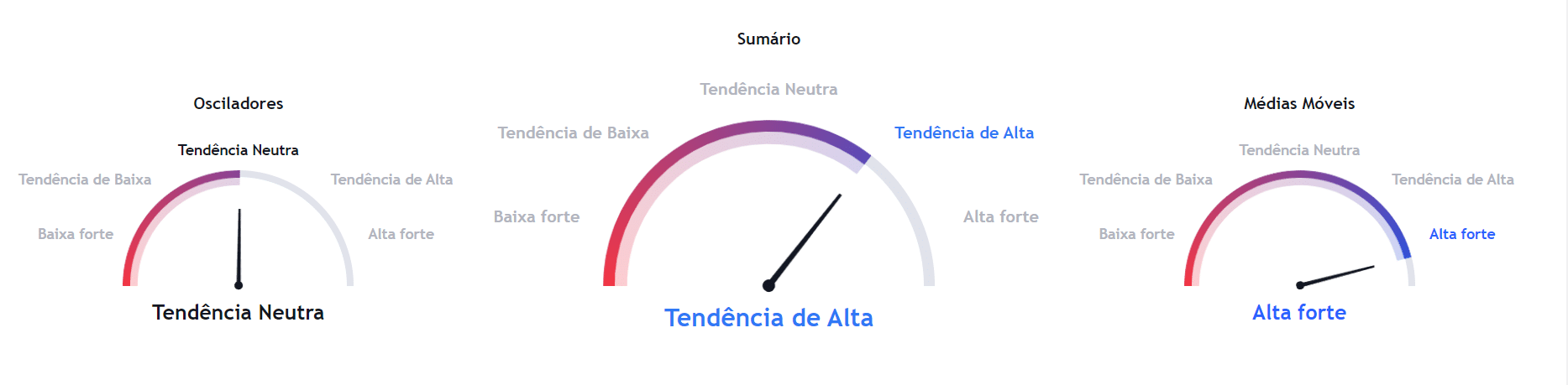The width and height of the screenshot is (1568, 385).
Task: Click the Sumário gauge needle
Action: pos(804,241)
